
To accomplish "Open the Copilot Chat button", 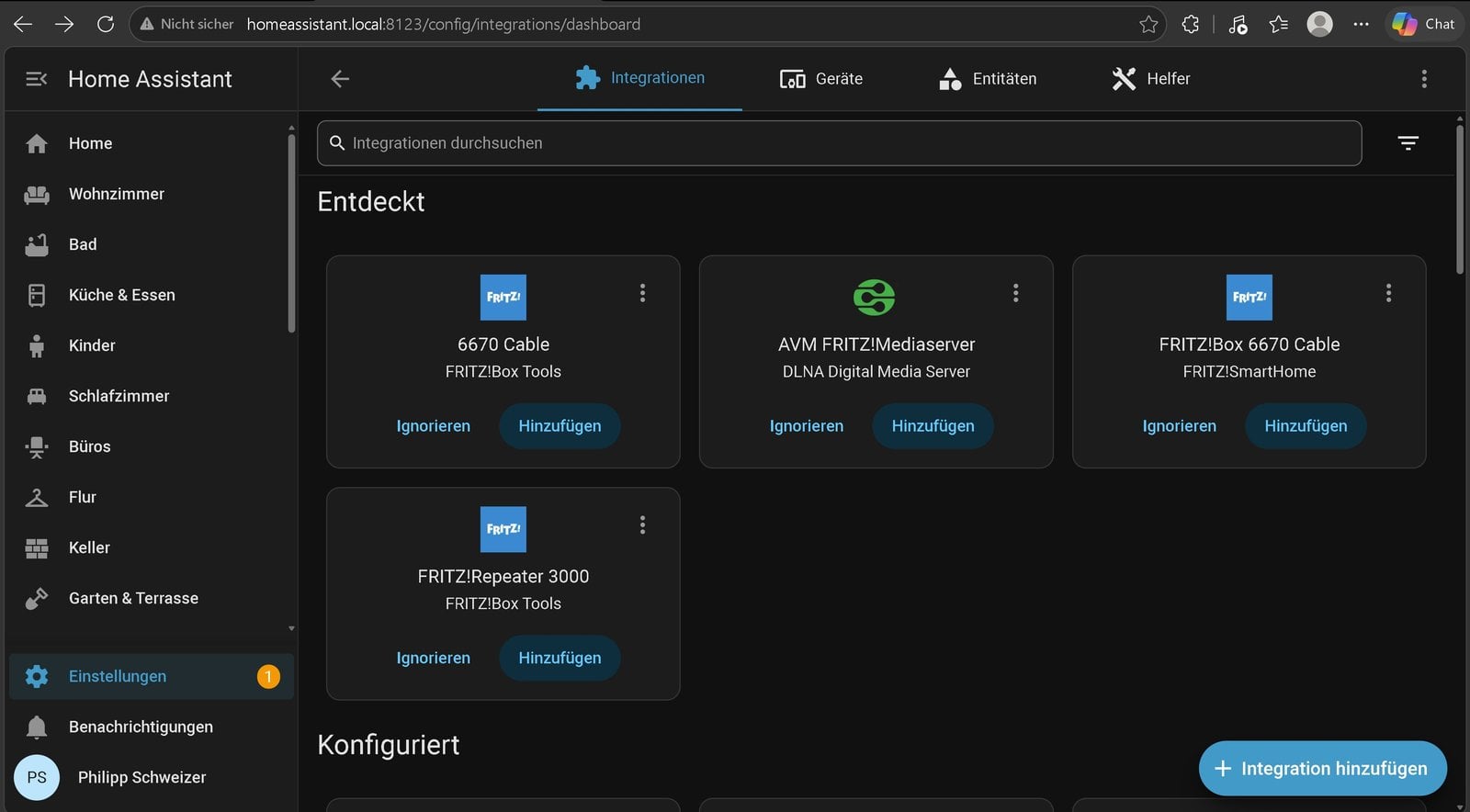I will pos(1423,24).
